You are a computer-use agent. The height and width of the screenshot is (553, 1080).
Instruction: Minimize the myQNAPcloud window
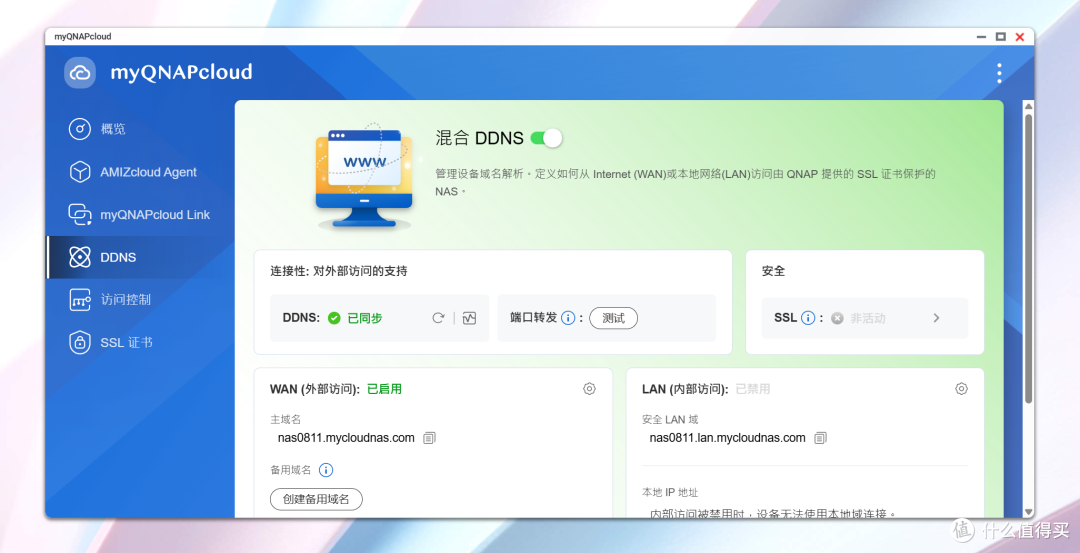[x=982, y=36]
